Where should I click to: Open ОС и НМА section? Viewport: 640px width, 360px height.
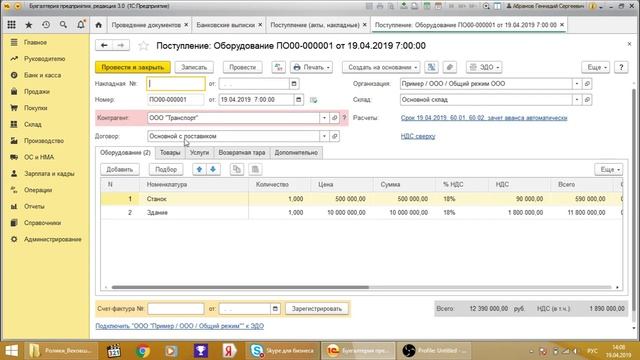(39, 157)
